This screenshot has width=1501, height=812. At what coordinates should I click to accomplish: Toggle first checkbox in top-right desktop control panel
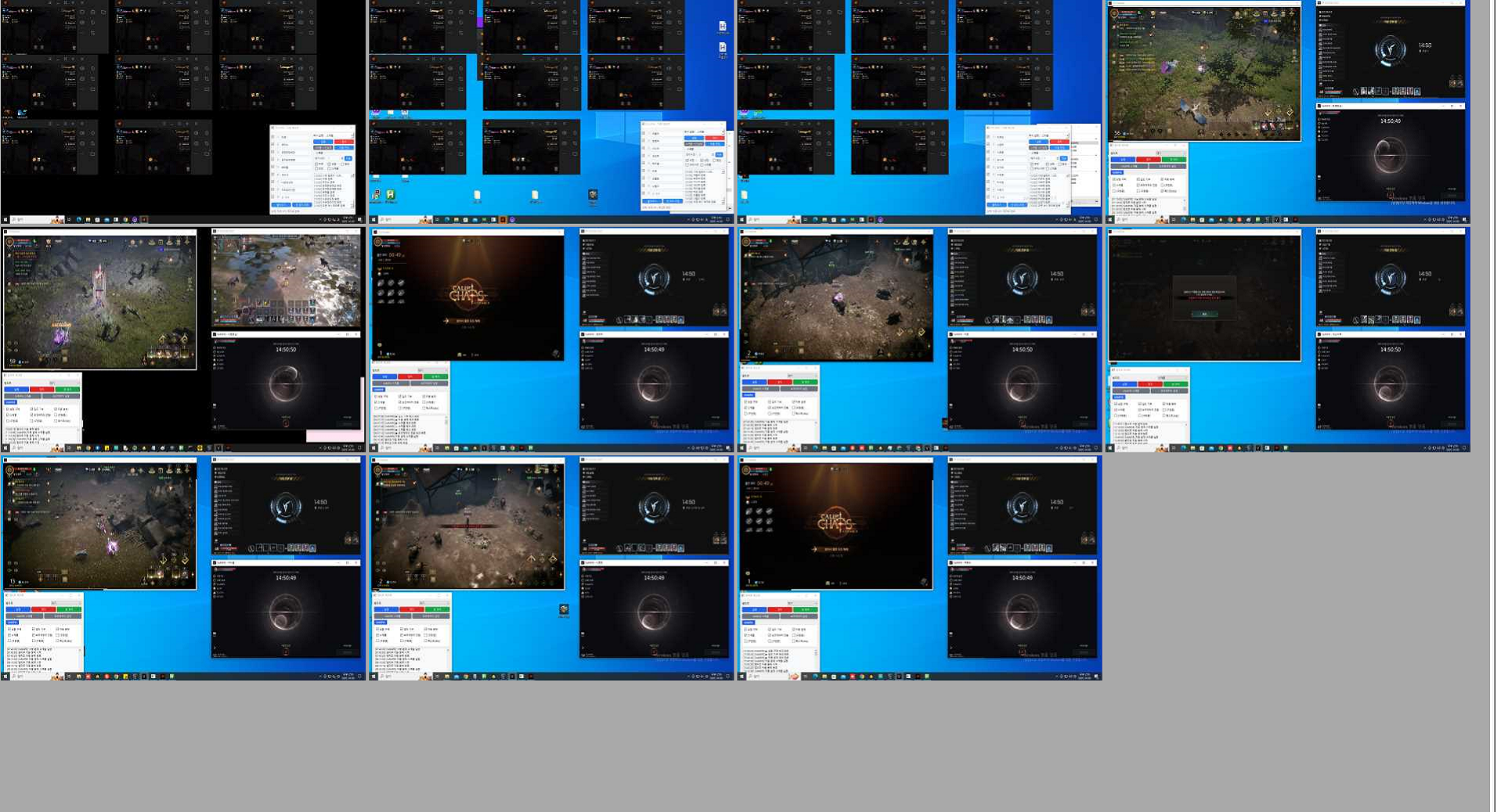[1115, 179]
